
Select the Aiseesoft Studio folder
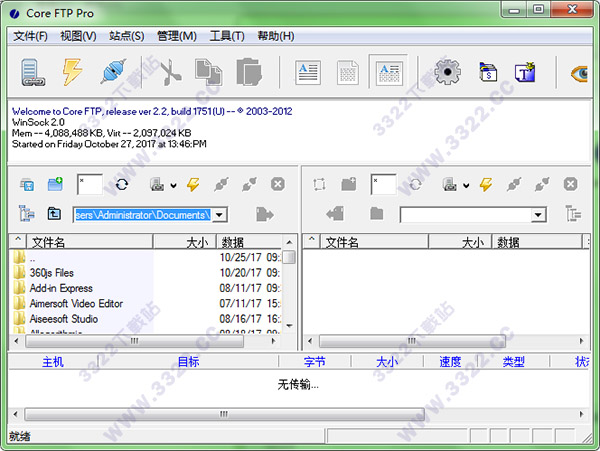[x=64, y=319]
